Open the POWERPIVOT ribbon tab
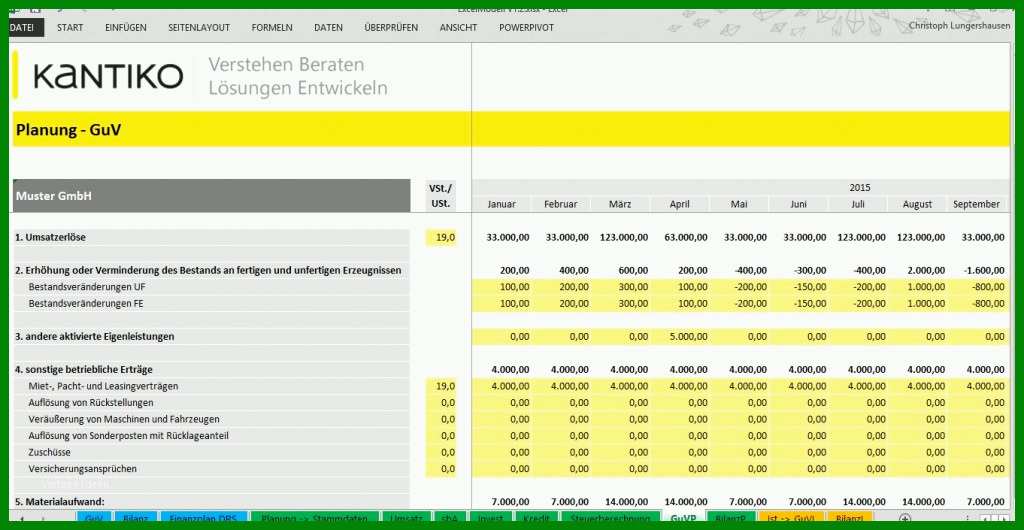 (526, 27)
